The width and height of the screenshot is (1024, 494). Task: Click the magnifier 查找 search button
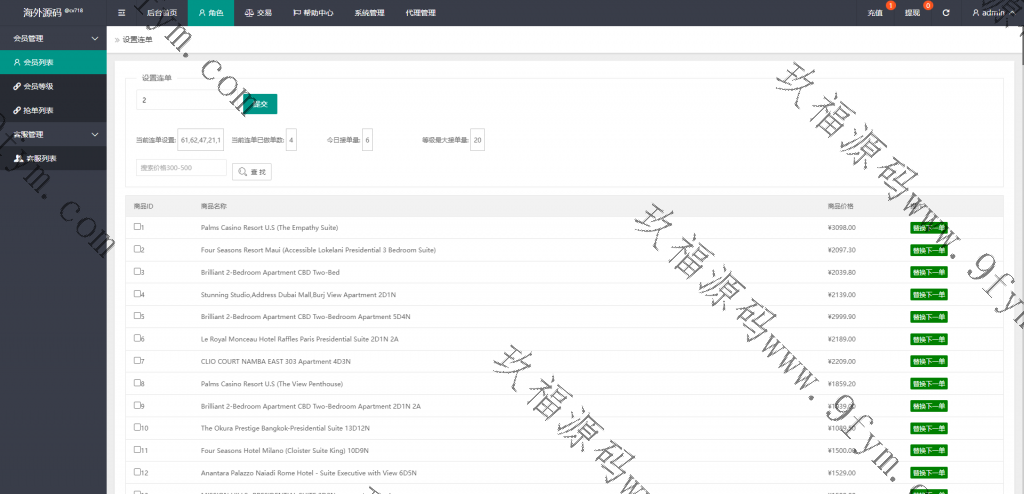coord(252,172)
